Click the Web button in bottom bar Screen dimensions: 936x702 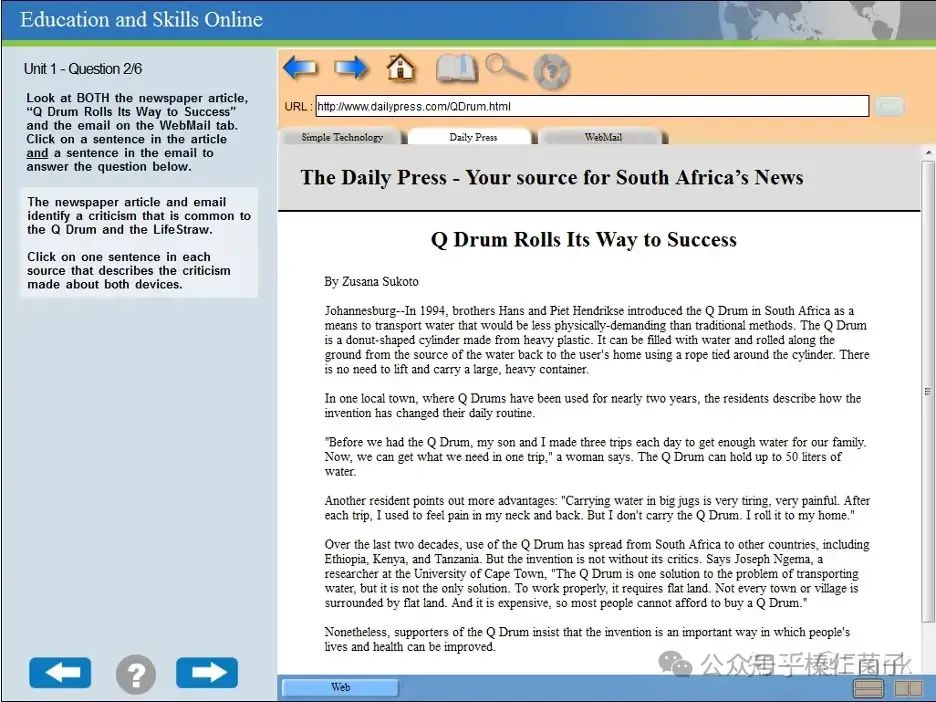340,687
